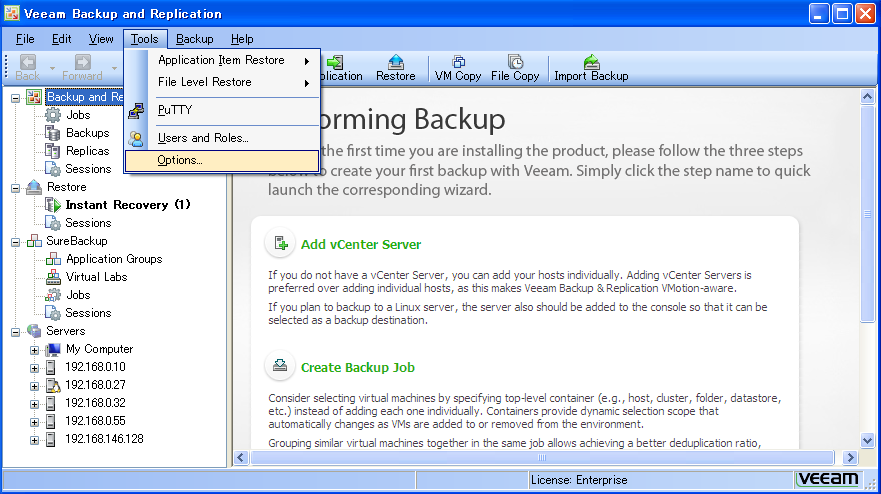Screen dimensions: 881x494
Task: Expand the My Computer node
Action: click(x=34, y=350)
